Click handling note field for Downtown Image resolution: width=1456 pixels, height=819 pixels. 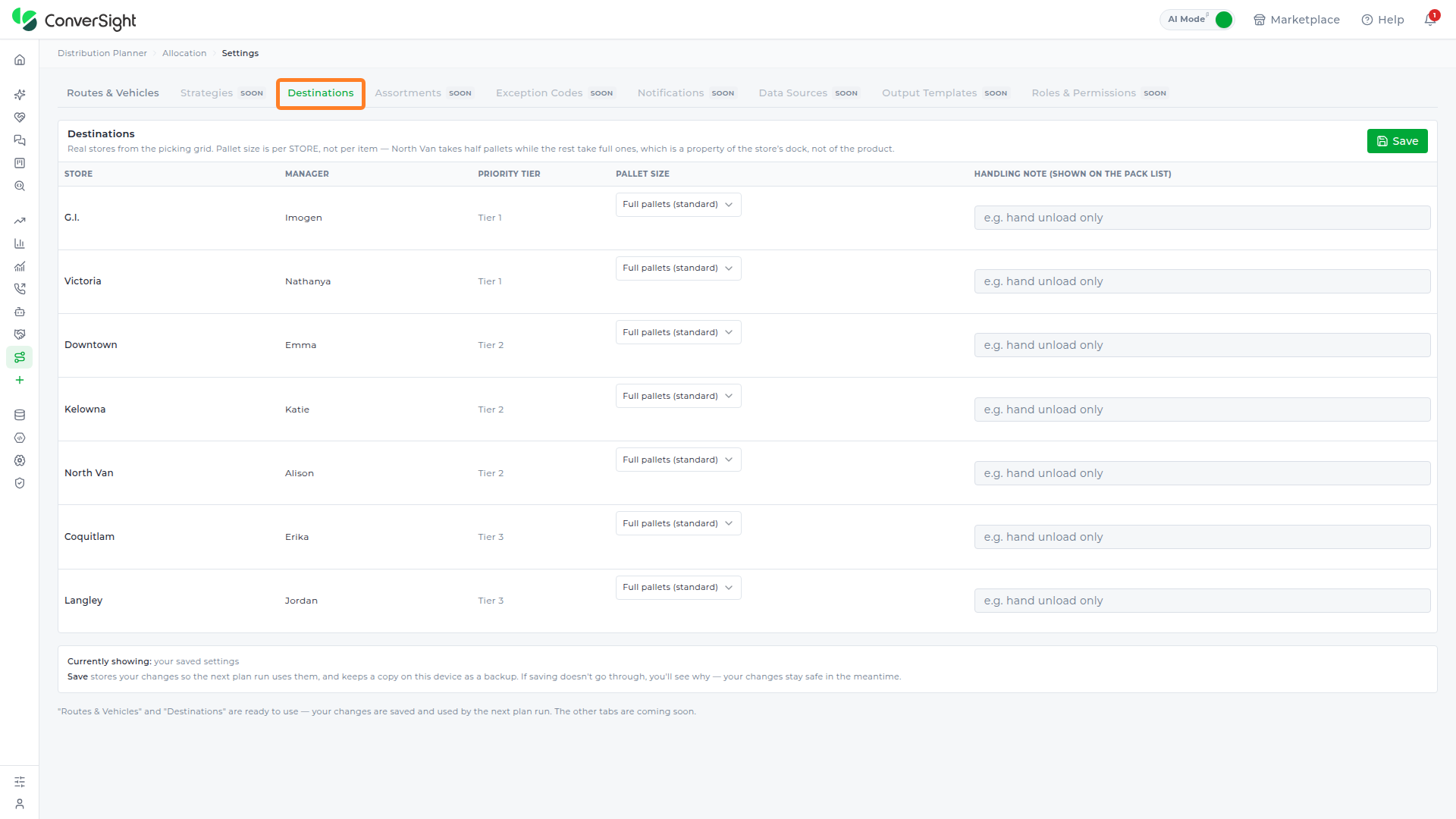[1202, 345]
